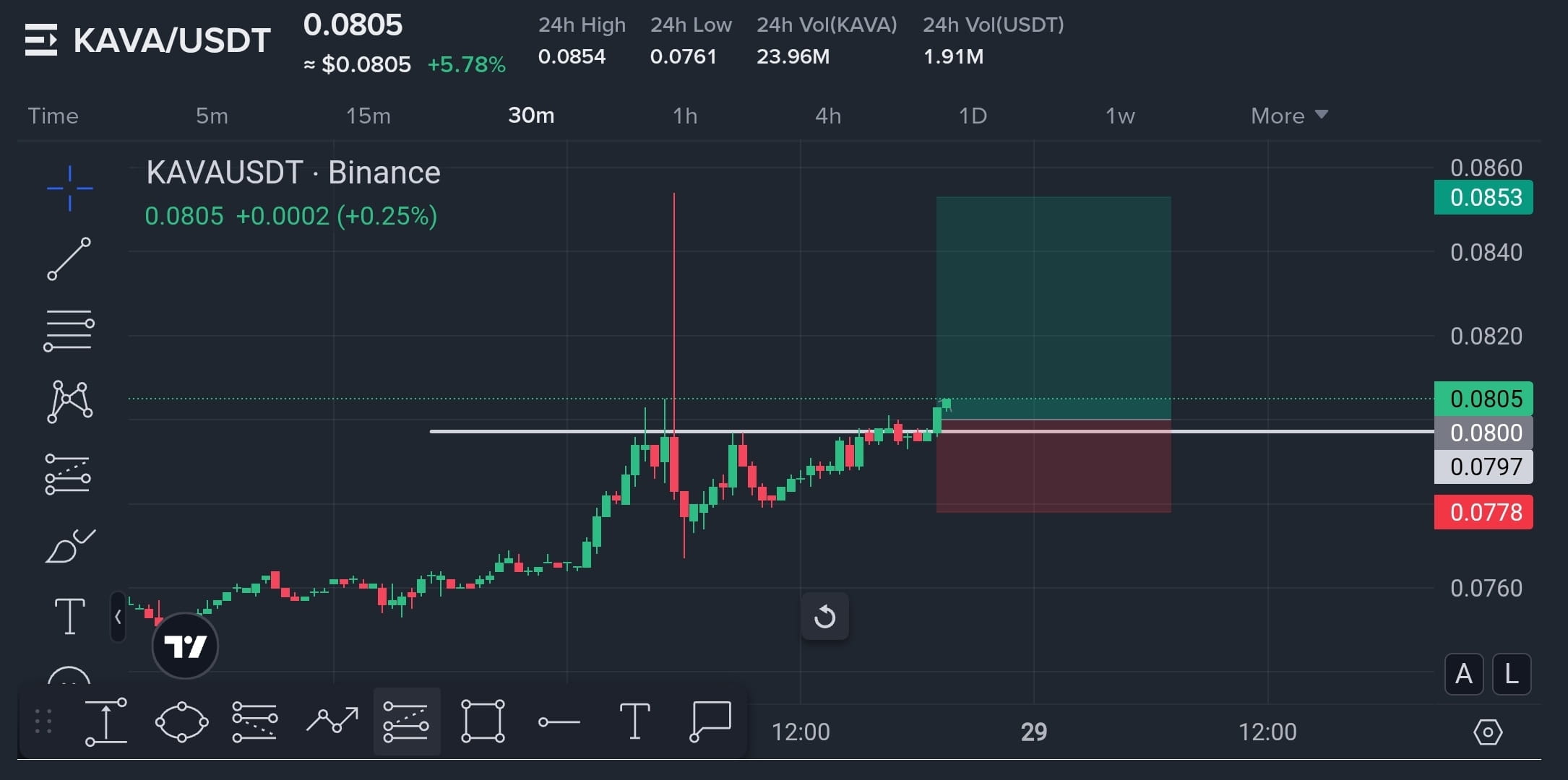This screenshot has height=780, width=1568.
Task: Select the callout comment tool
Action: point(711,721)
